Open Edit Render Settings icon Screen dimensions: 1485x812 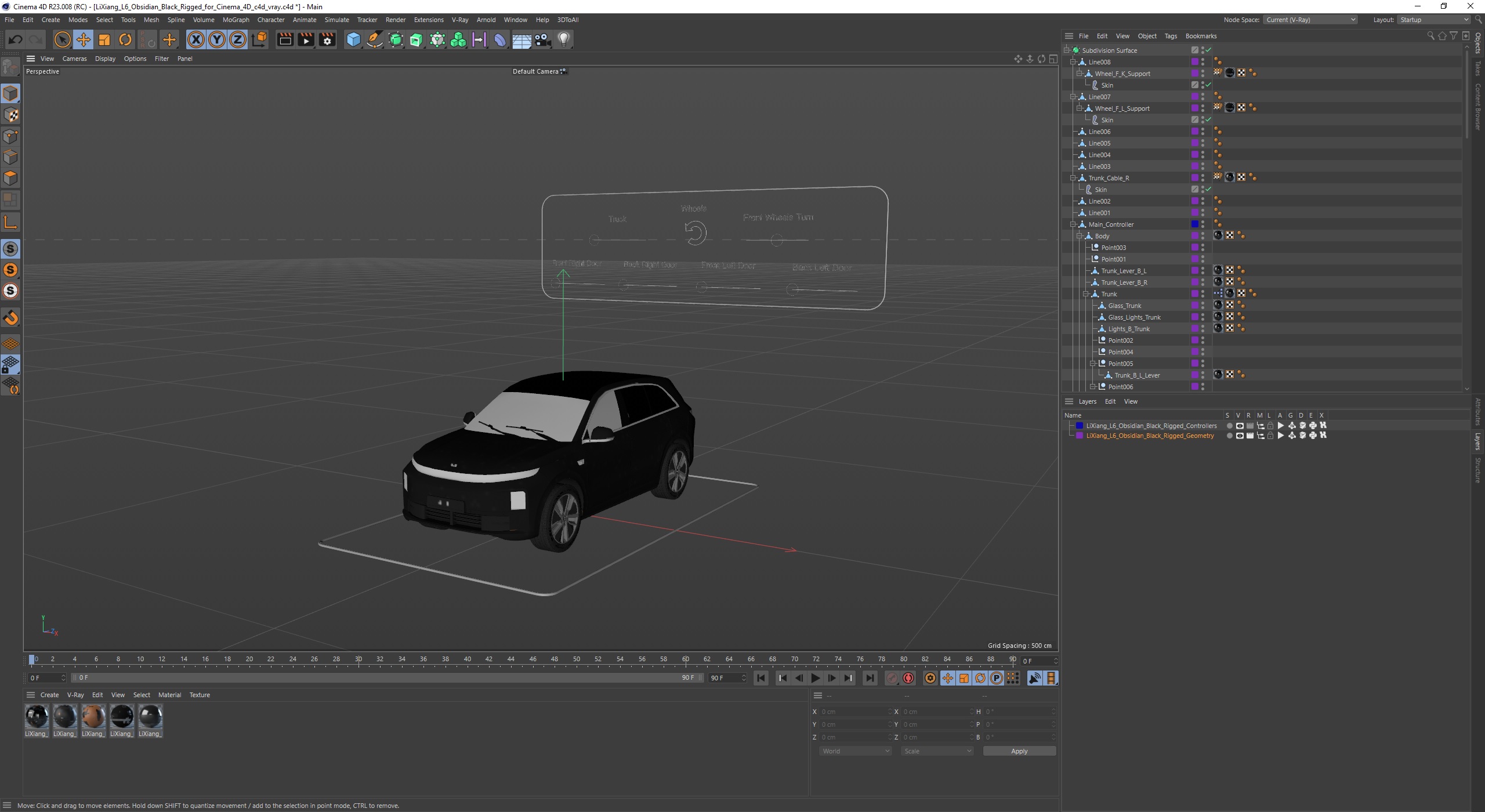[x=327, y=39]
